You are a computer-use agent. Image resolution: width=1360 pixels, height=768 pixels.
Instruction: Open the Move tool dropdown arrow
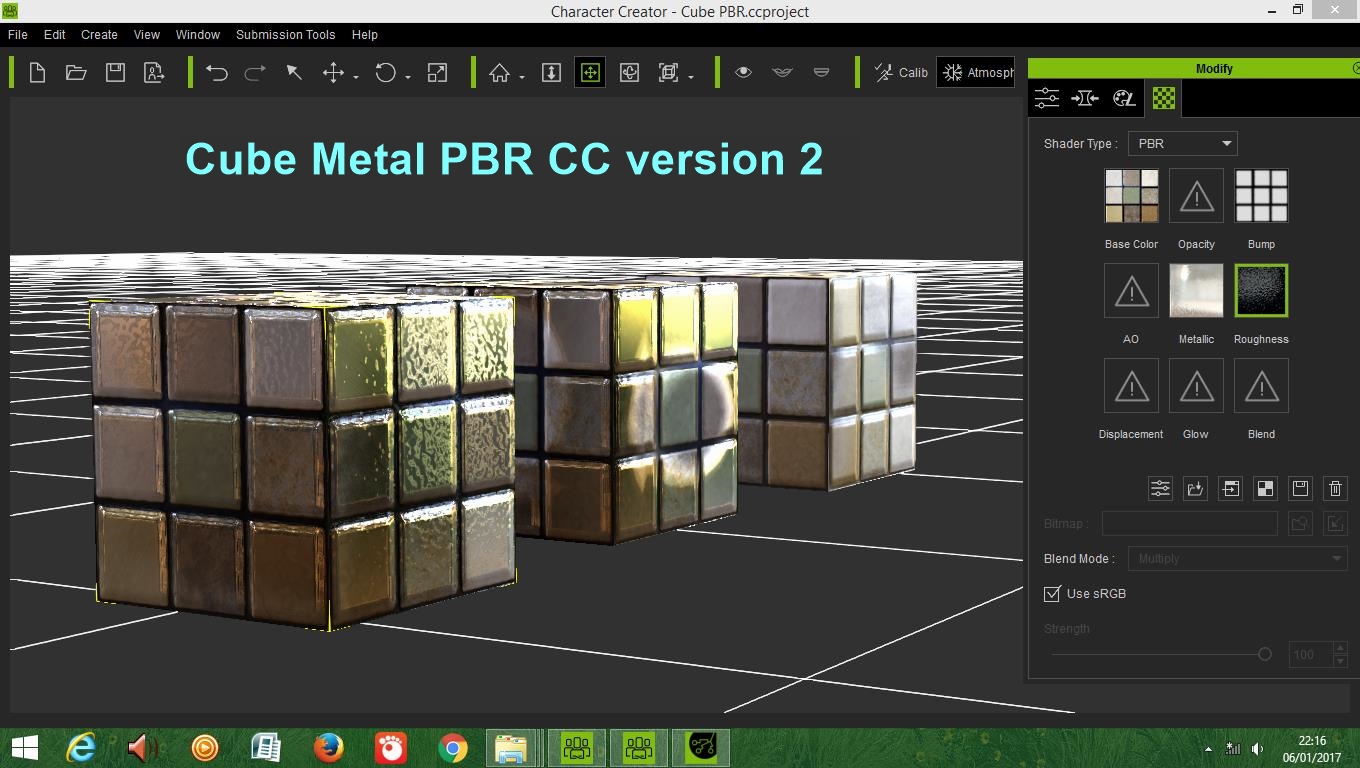point(356,76)
